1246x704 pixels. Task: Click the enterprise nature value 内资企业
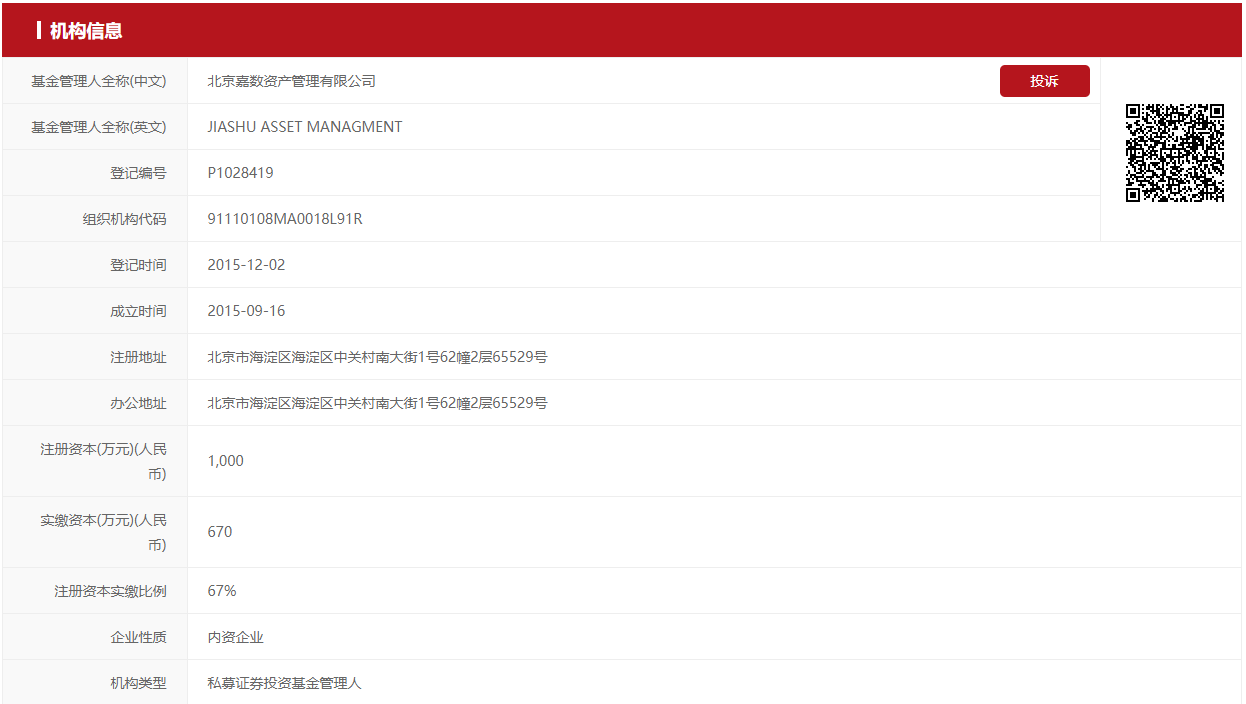click(x=235, y=637)
